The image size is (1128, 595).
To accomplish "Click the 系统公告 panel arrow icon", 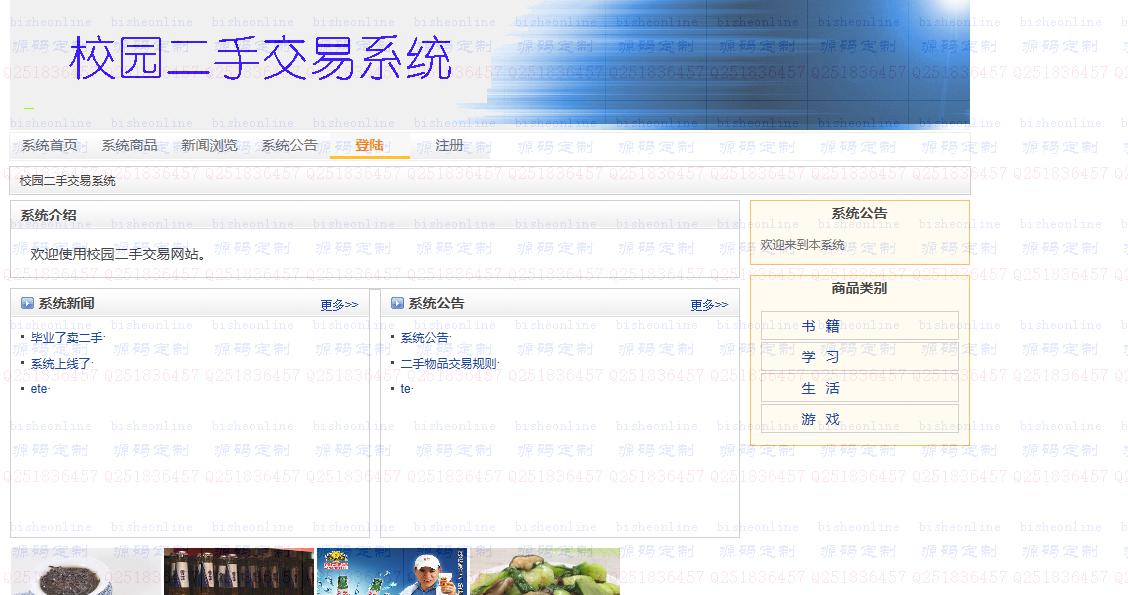I will (x=397, y=303).
